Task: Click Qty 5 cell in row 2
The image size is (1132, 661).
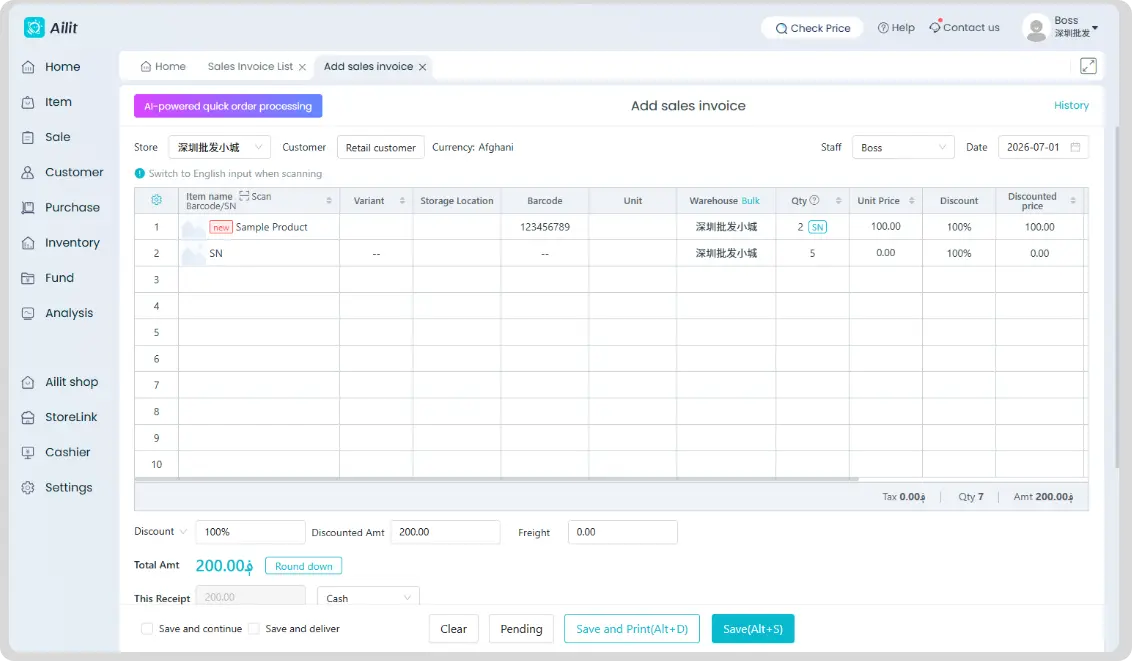Action: pos(812,253)
